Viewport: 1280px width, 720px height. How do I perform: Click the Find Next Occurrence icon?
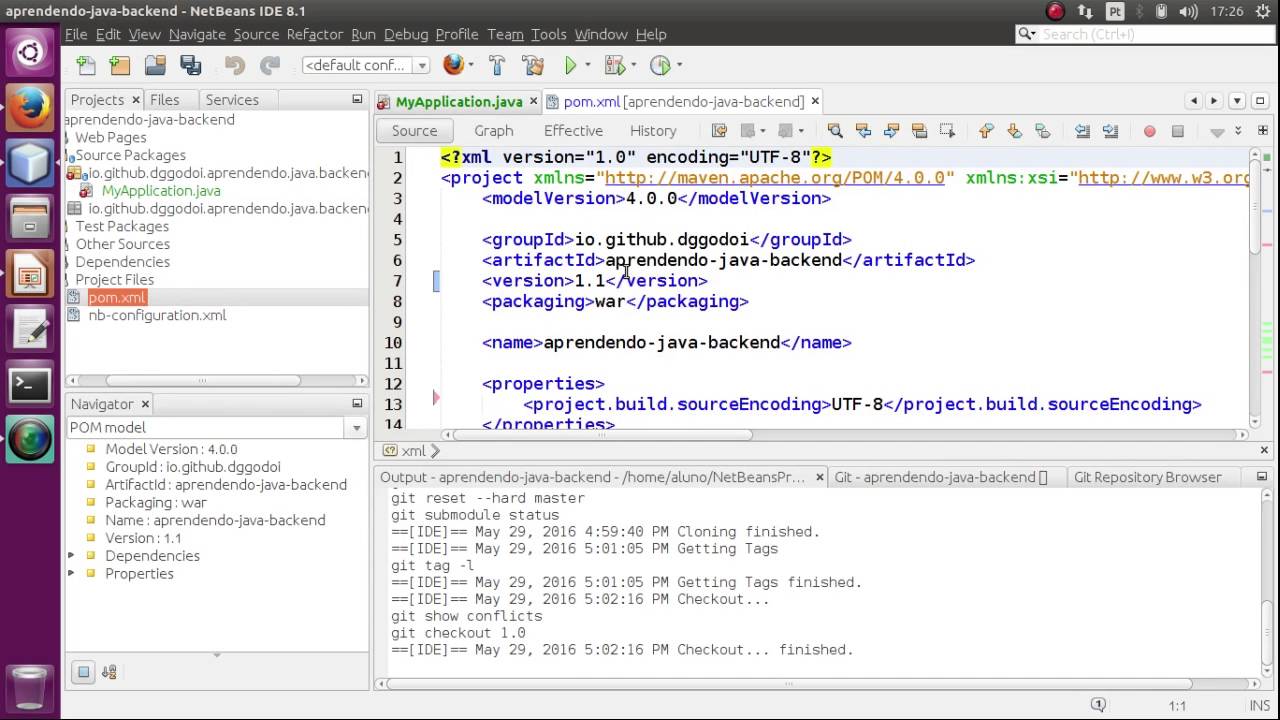tap(891, 131)
